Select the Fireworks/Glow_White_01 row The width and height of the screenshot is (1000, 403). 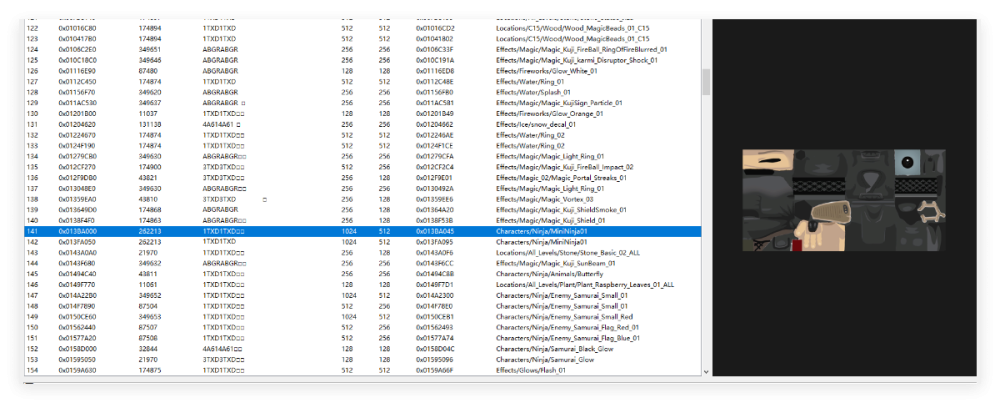(x=362, y=71)
